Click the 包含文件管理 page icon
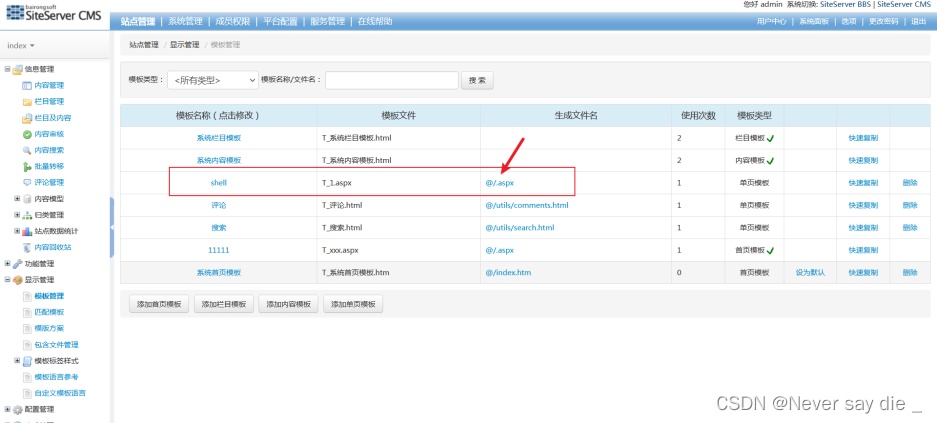The height and width of the screenshot is (423, 937). click(27, 345)
